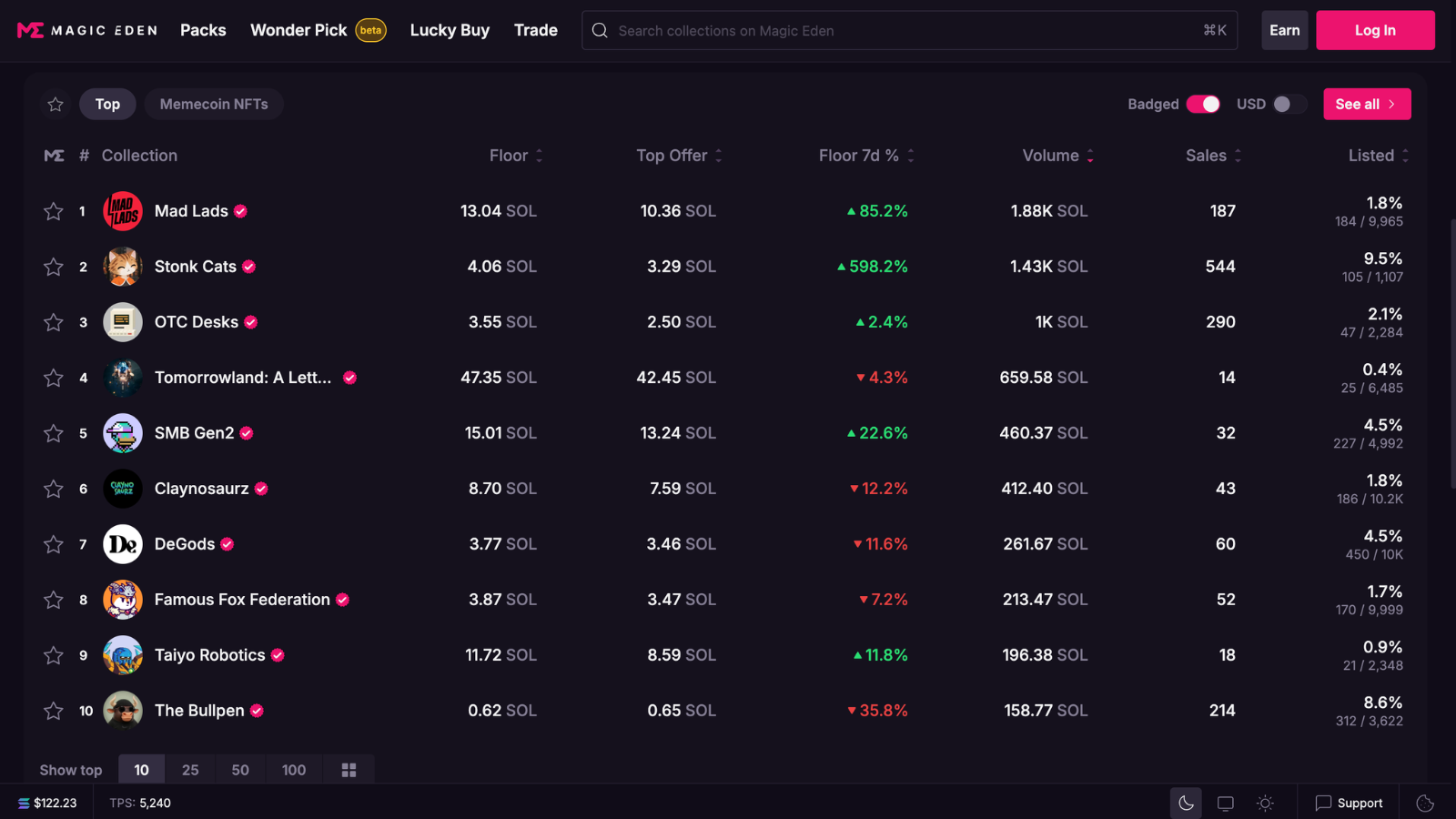Sort by the Volume column

1058,156
